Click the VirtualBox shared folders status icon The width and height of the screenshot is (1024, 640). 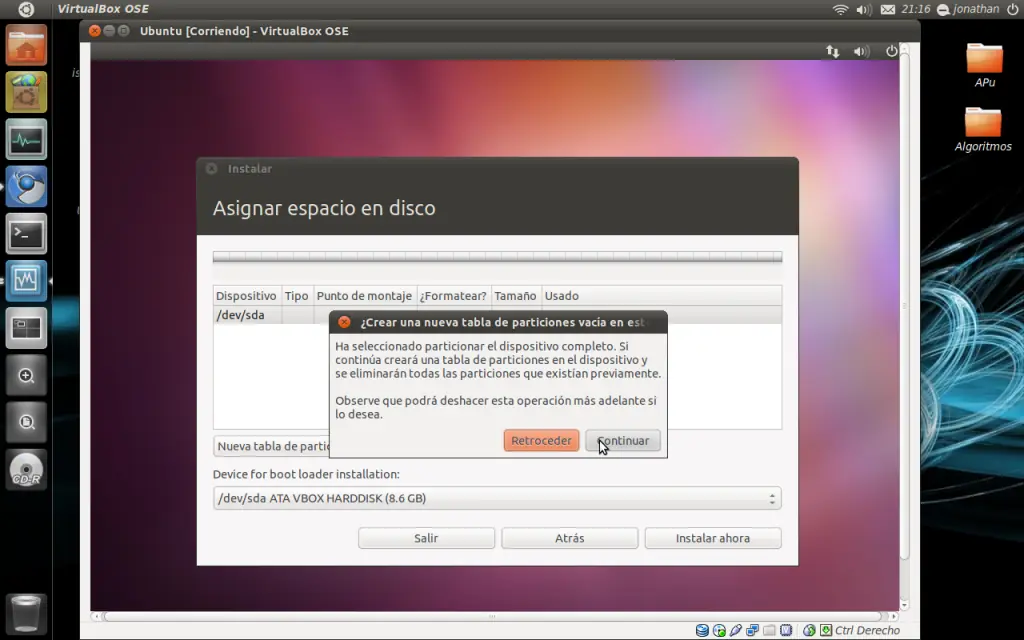(769, 630)
